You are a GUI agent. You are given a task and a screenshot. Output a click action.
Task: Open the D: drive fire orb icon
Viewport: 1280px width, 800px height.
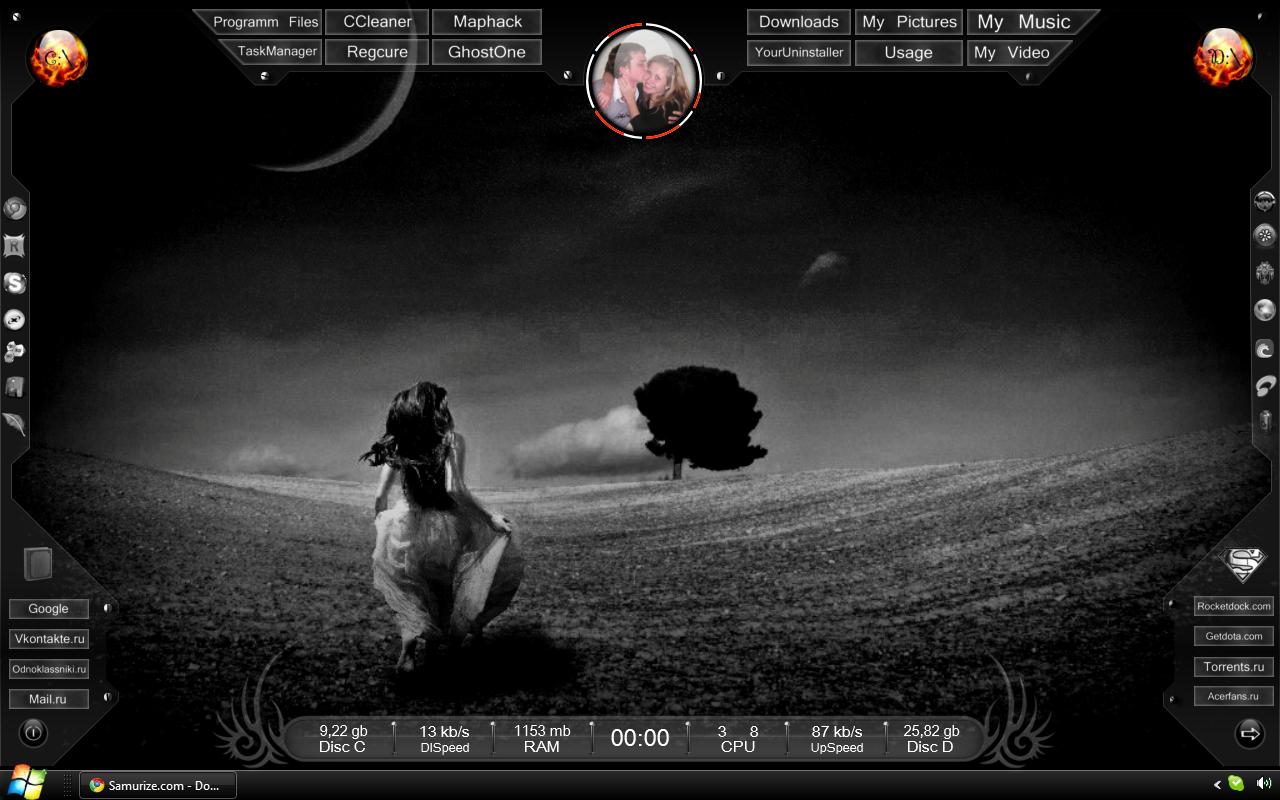1223,57
